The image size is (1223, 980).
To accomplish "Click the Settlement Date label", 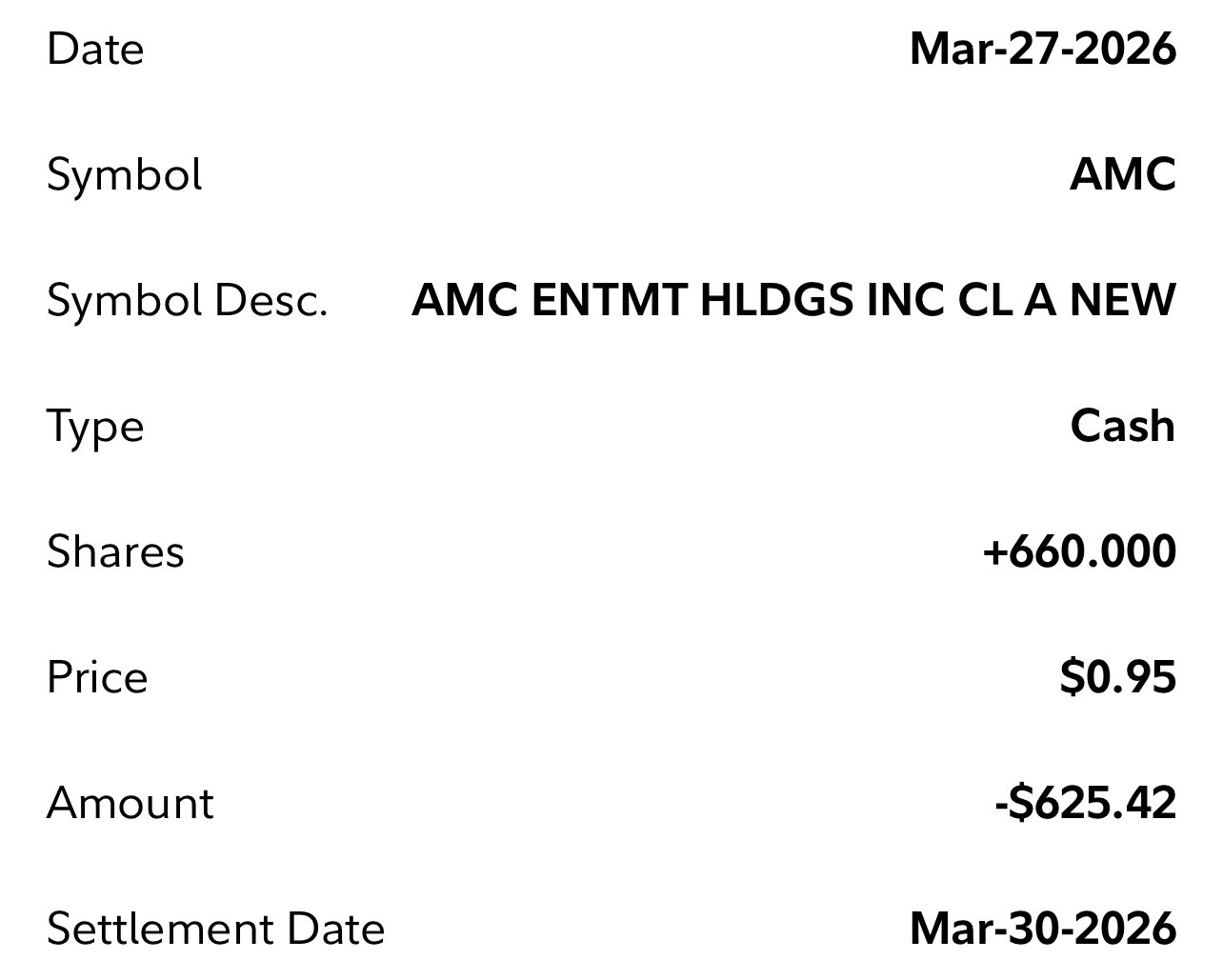I will pos(216,930).
